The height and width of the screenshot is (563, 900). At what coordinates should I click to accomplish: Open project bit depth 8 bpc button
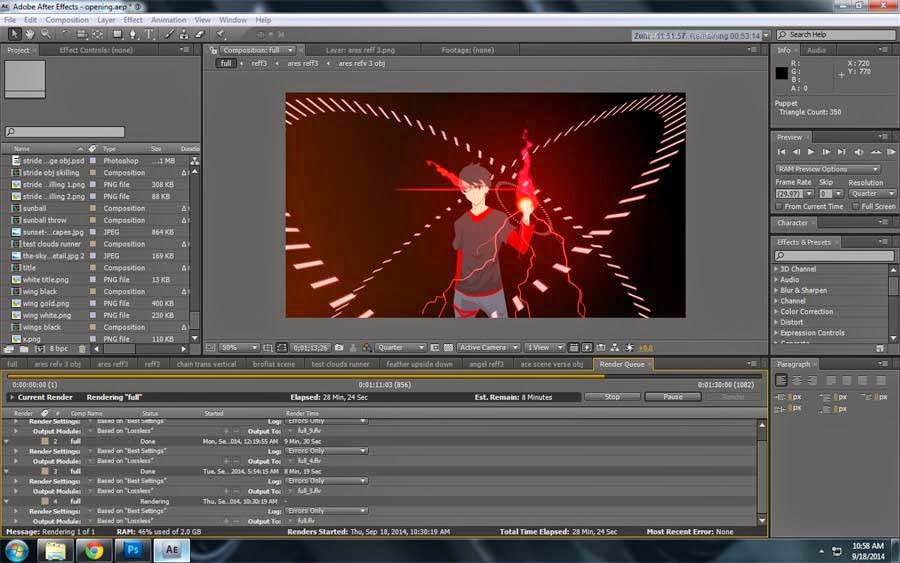point(59,349)
